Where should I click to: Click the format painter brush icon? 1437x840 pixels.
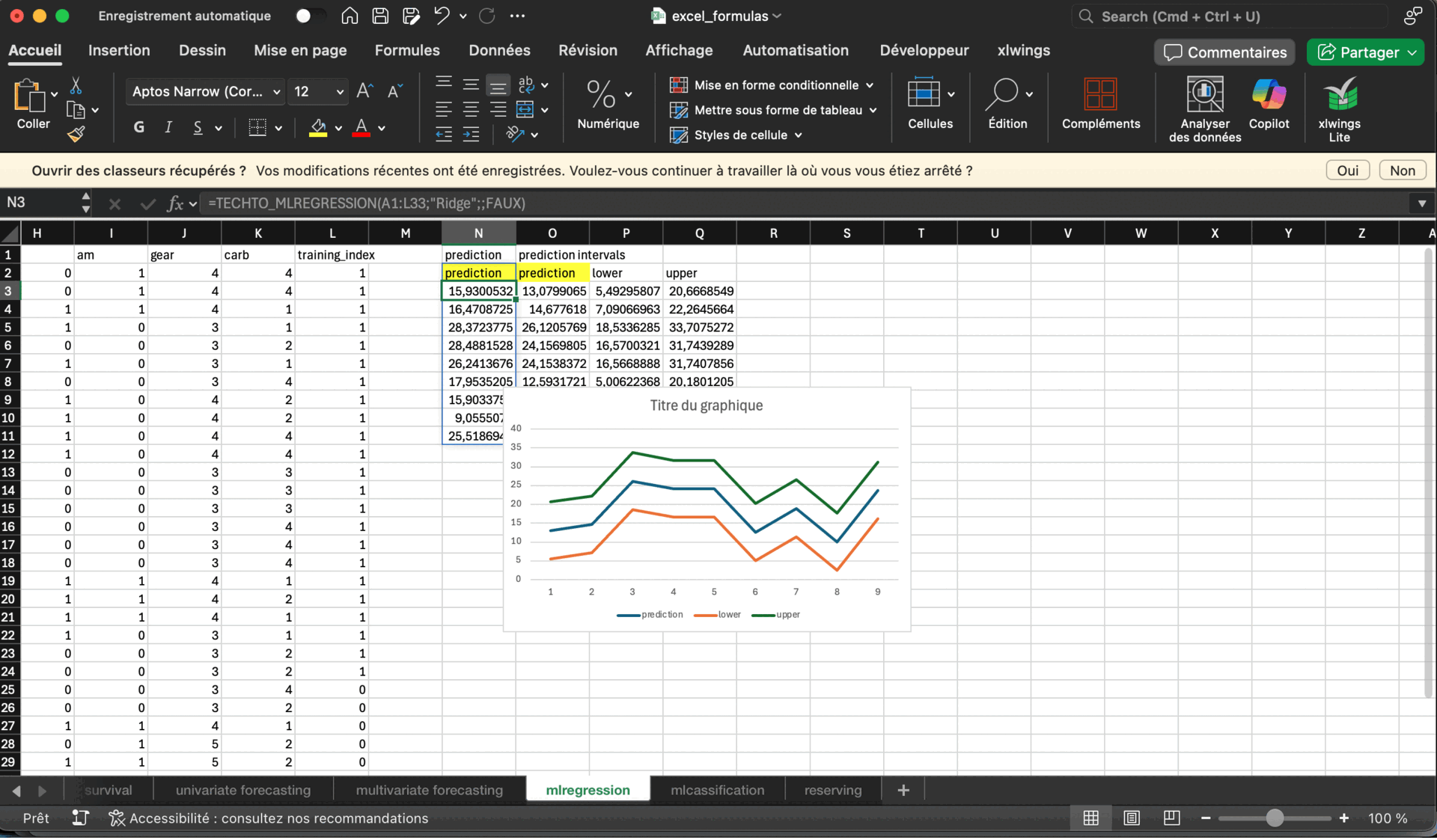[x=76, y=135]
